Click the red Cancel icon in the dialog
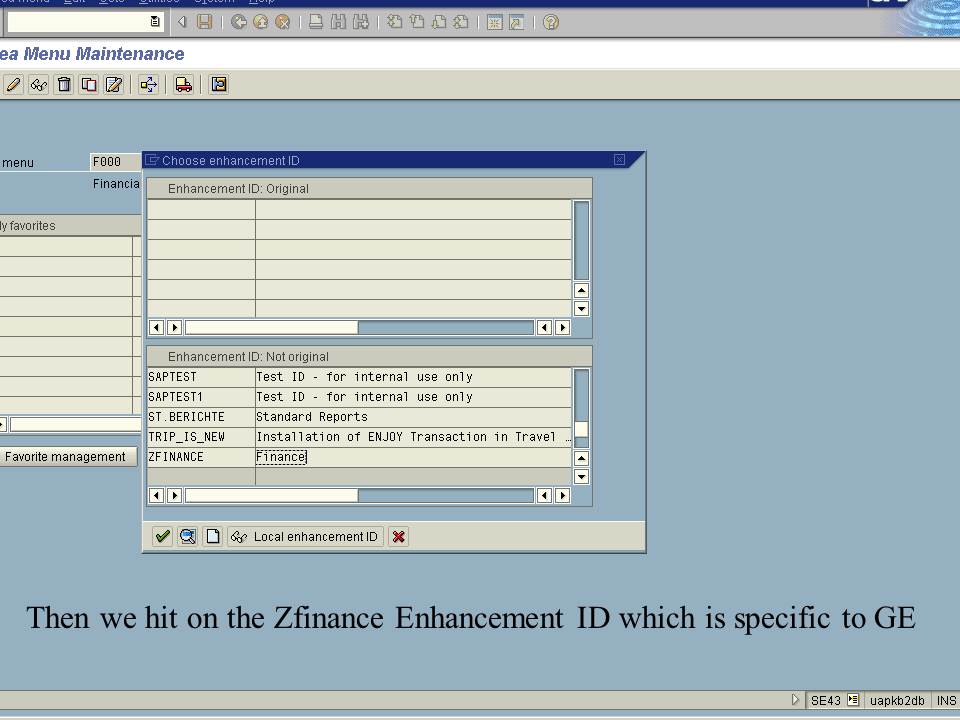The width and height of the screenshot is (960, 720). coord(397,536)
